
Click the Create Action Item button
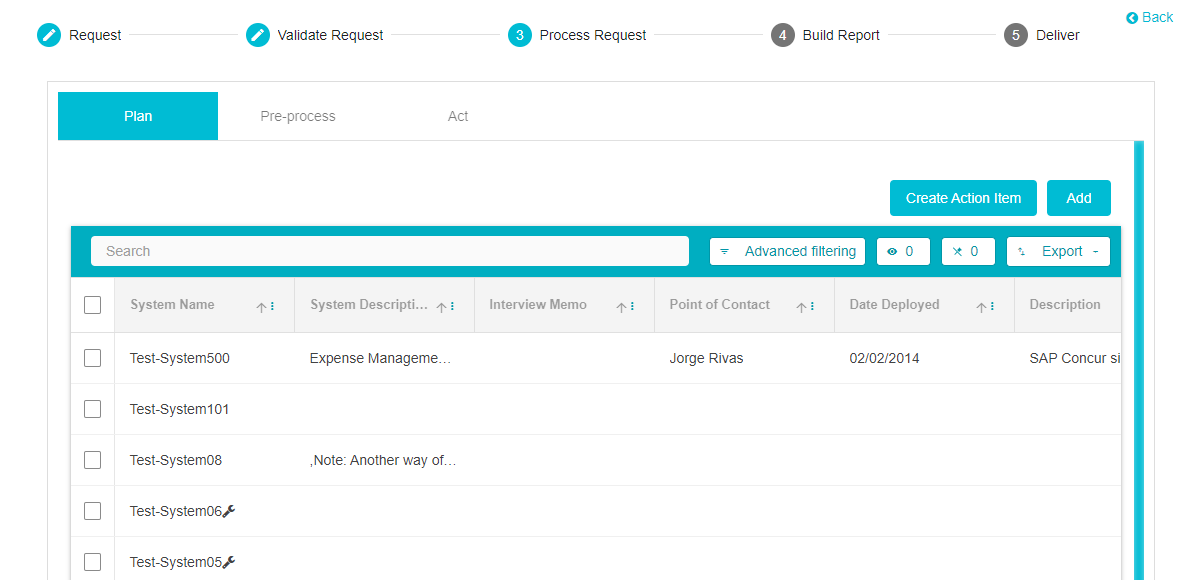tap(963, 198)
